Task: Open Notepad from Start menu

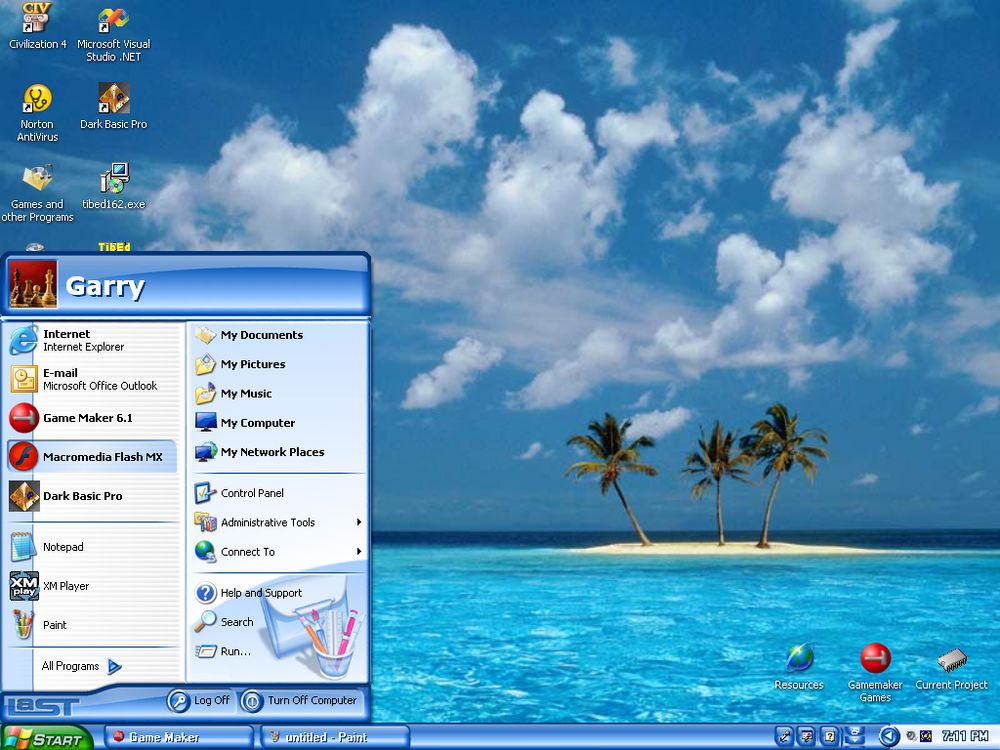Action: [93, 547]
